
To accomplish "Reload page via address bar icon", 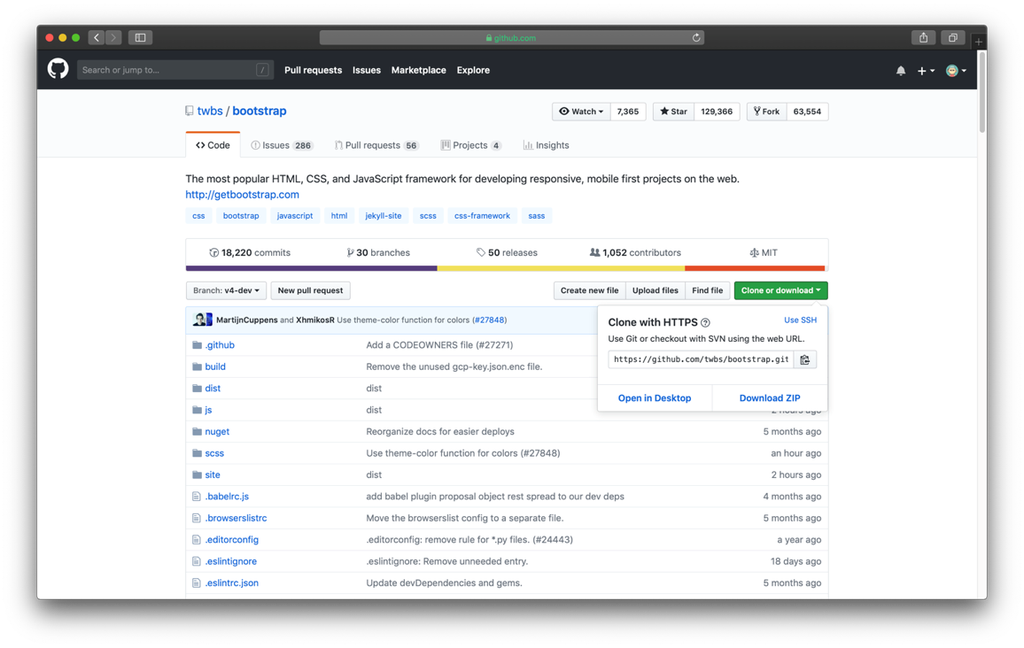I will pos(696,38).
